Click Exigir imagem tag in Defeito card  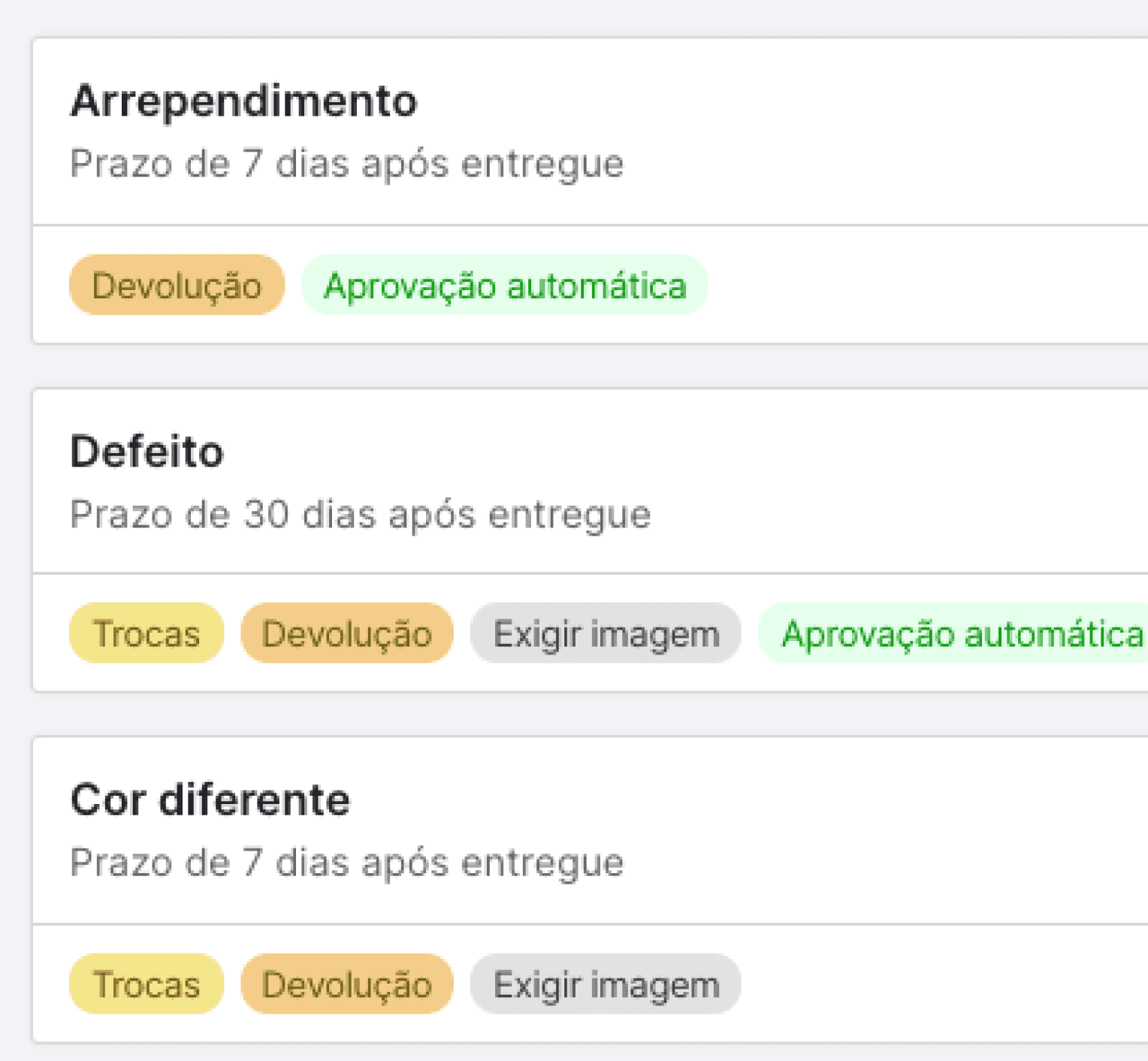[606, 633]
